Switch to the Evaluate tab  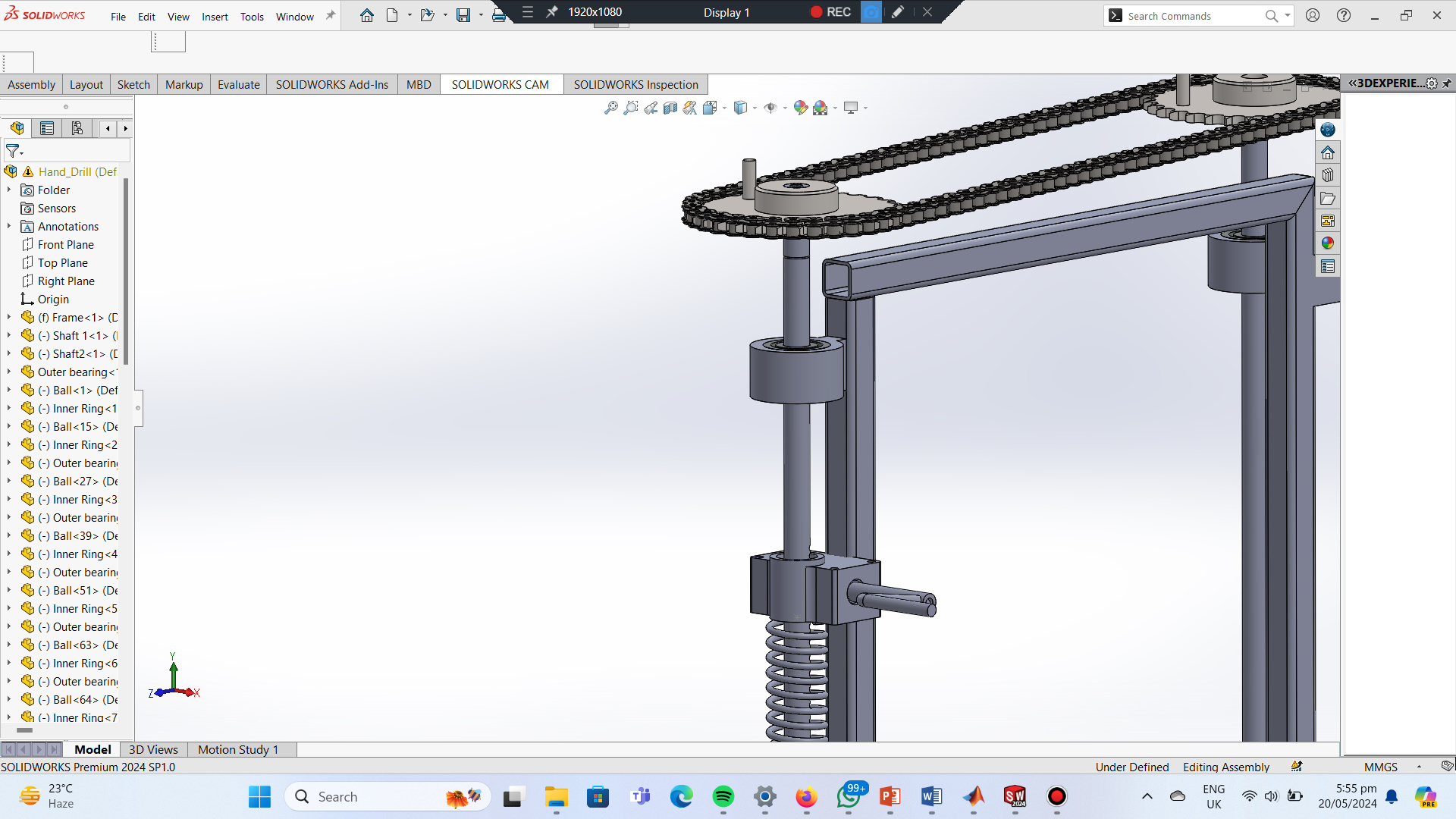(x=238, y=84)
